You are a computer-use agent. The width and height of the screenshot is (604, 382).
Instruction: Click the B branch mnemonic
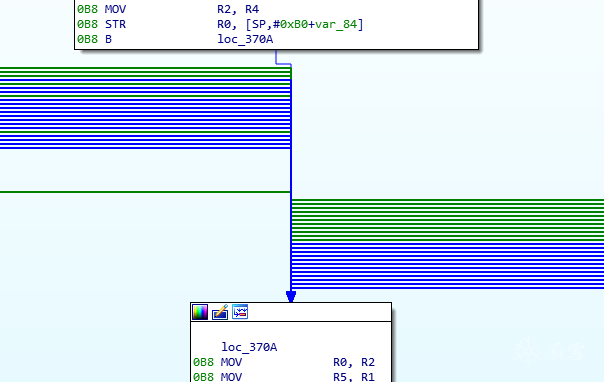108,39
